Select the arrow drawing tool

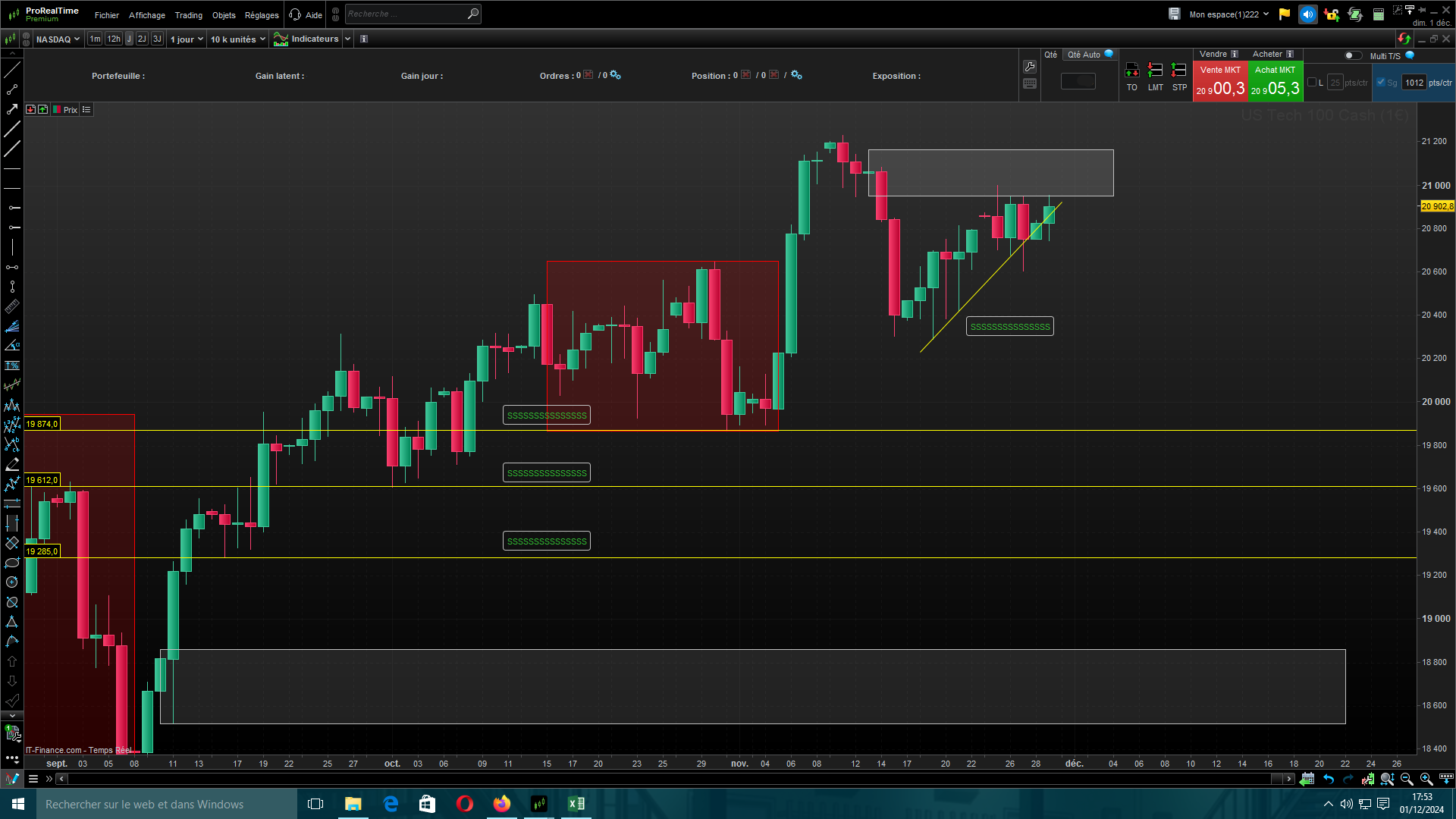click(x=12, y=109)
